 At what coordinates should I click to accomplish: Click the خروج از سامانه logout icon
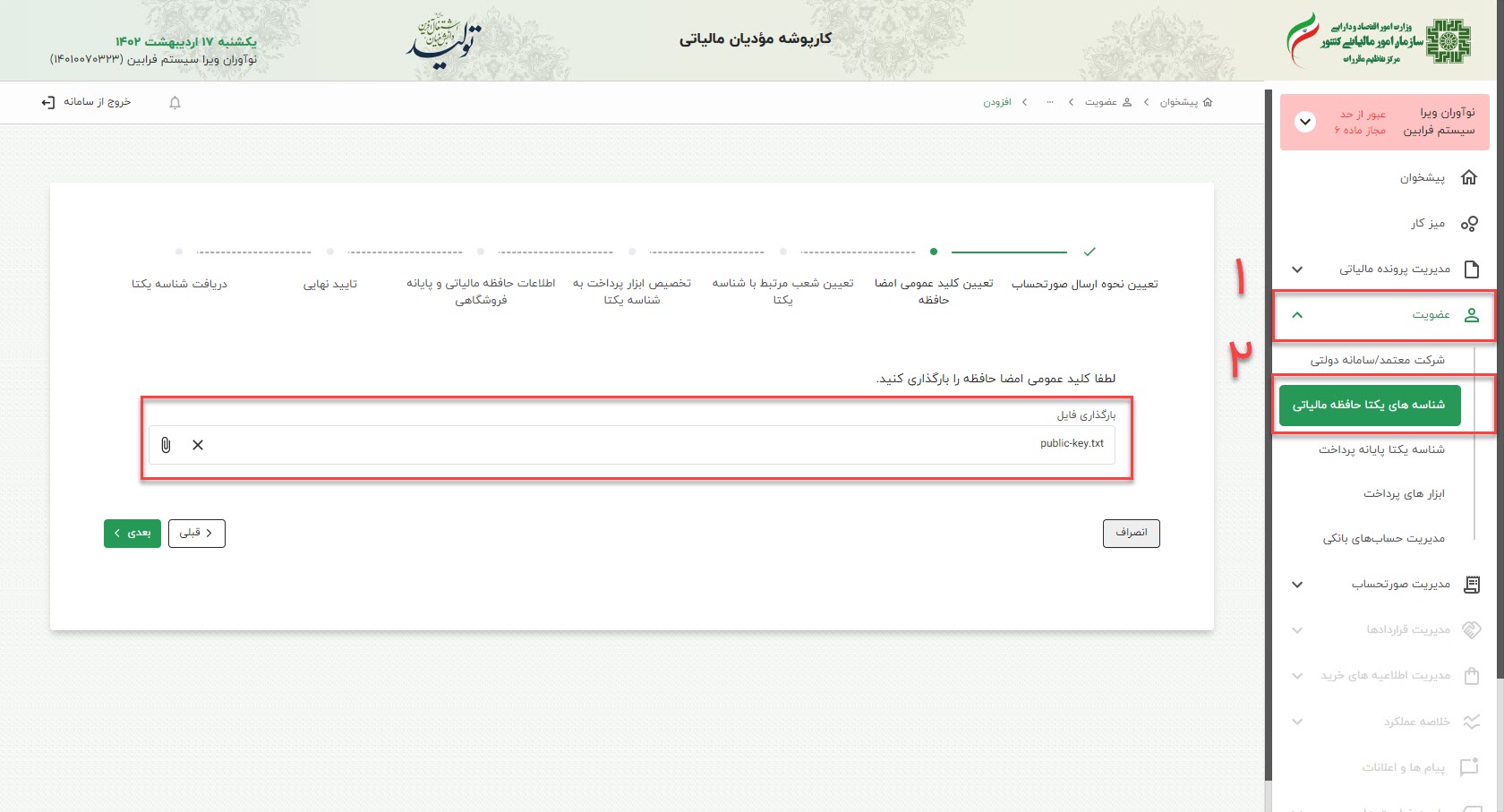tap(48, 102)
